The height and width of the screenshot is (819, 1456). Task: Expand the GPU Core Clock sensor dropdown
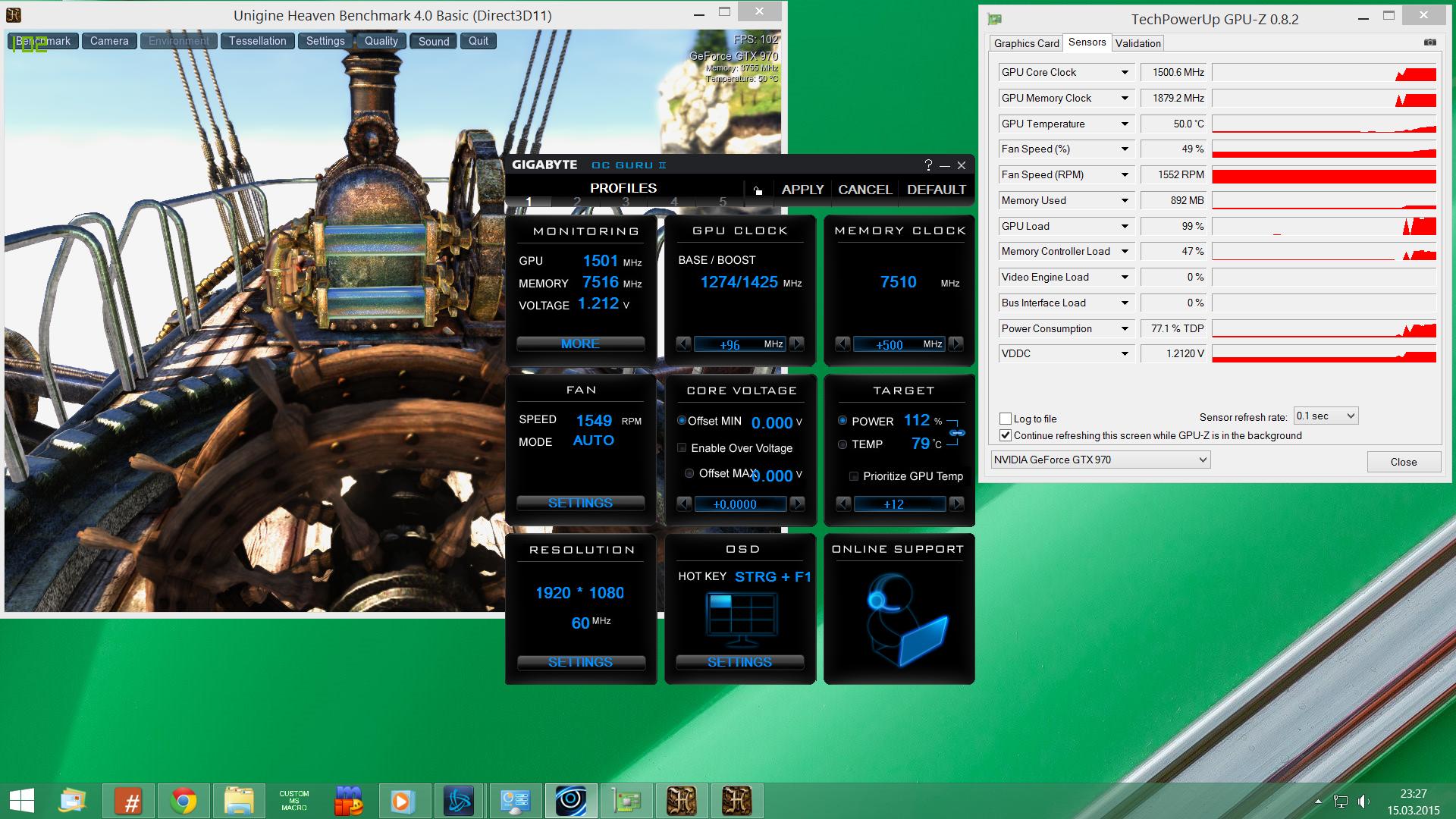[1125, 73]
